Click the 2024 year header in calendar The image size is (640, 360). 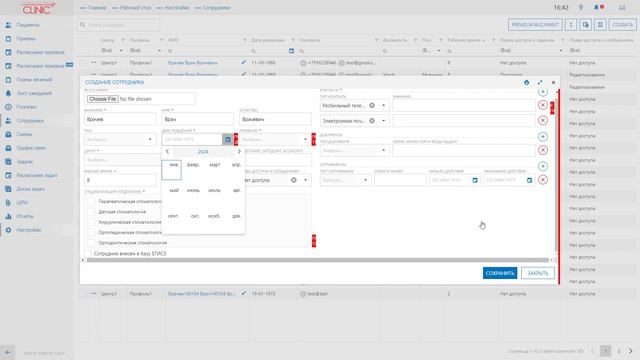[x=203, y=151]
